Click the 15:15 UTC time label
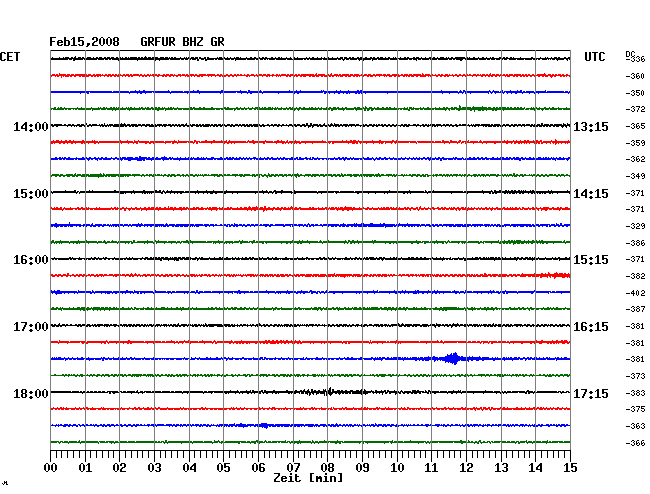Viewport: 650px width, 494px height. pos(591,260)
